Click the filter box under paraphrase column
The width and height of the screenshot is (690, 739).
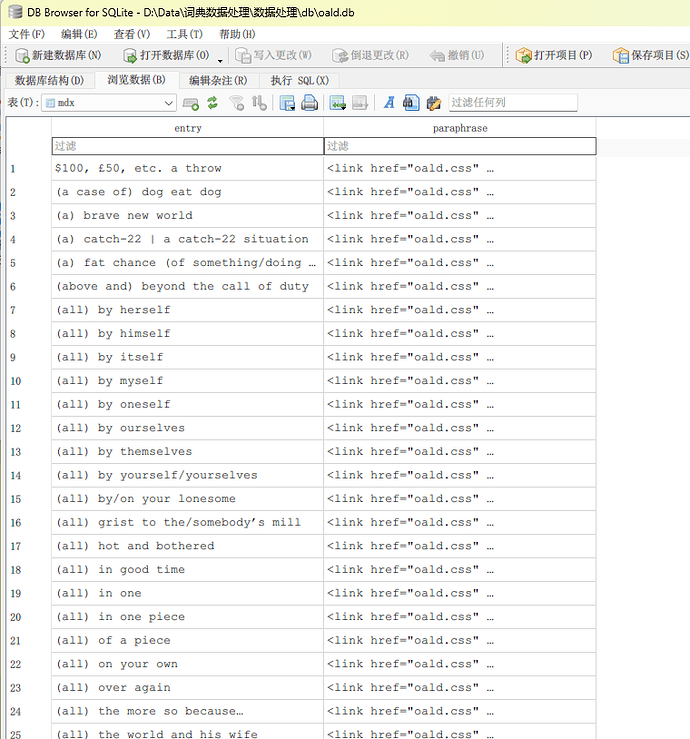pos(460,146)
